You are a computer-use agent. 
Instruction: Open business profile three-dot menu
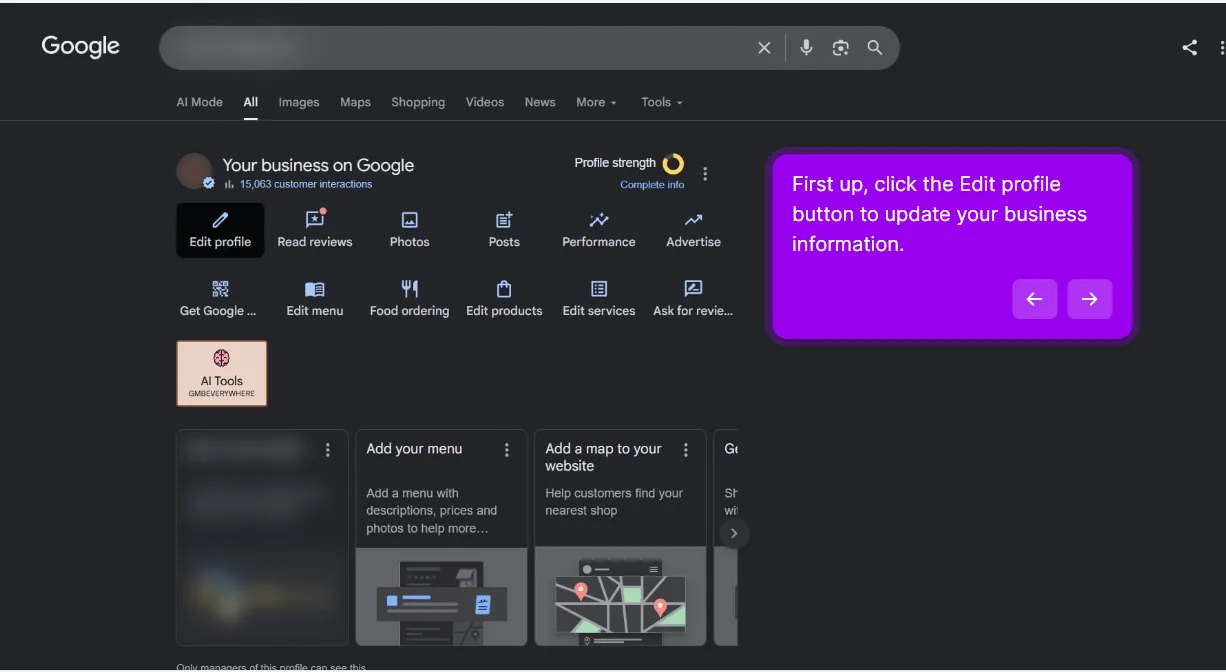pyautogui.click(x=705, y=174)
